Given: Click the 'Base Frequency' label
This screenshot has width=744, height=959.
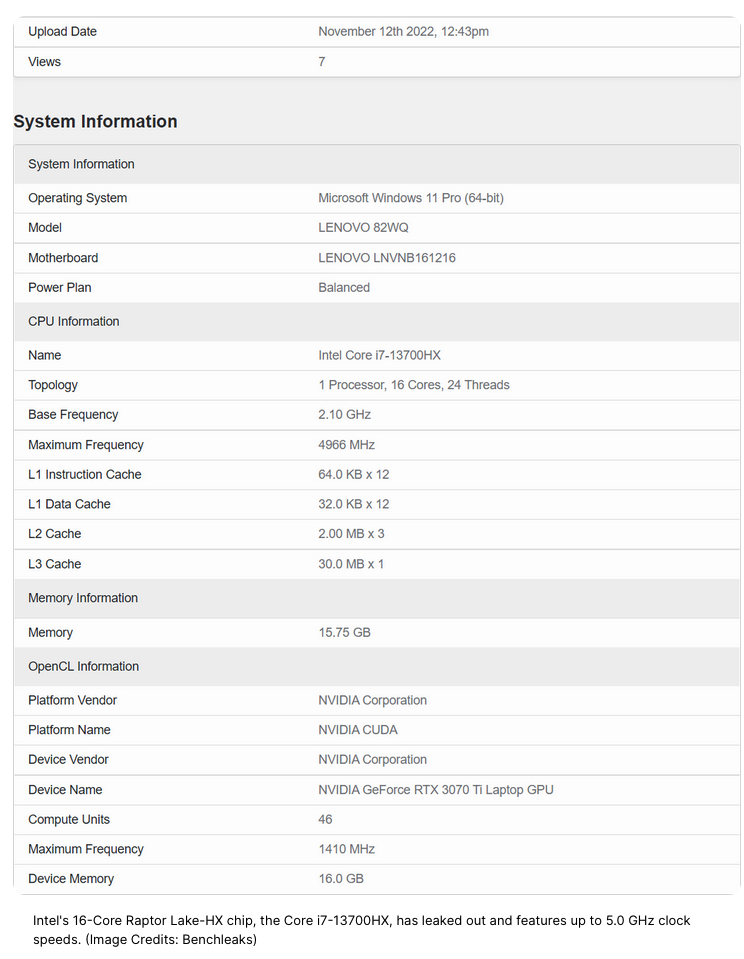Looking at the screenshot, I should click(73, 415).
